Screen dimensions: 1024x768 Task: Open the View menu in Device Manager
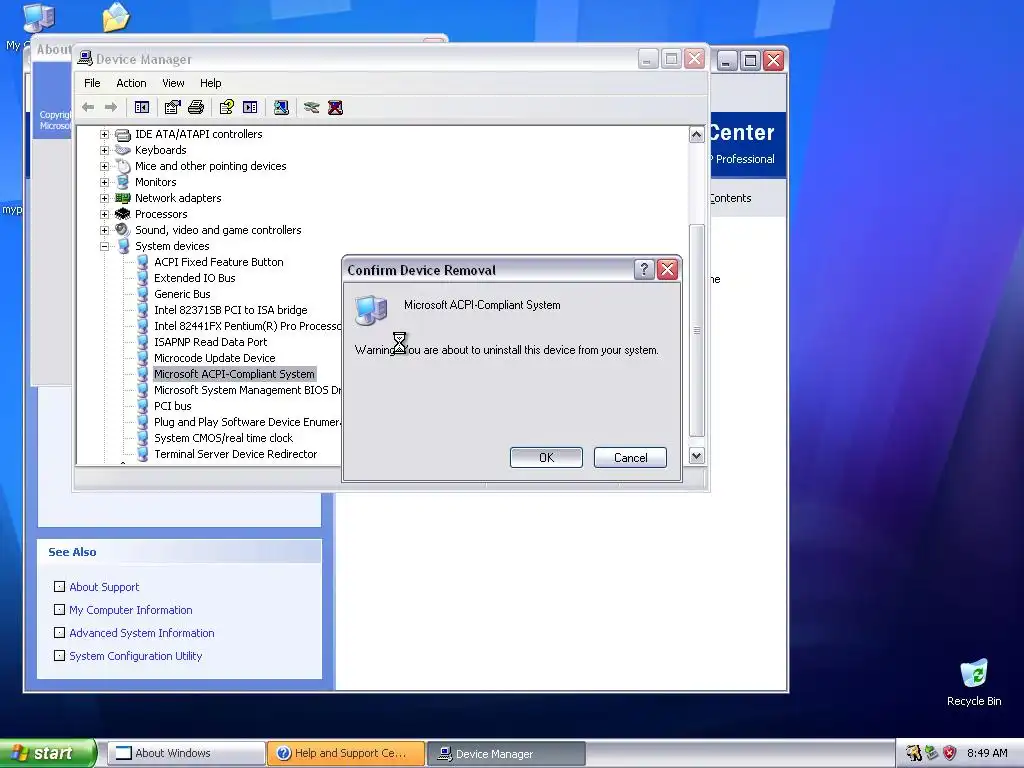(173, 83)
